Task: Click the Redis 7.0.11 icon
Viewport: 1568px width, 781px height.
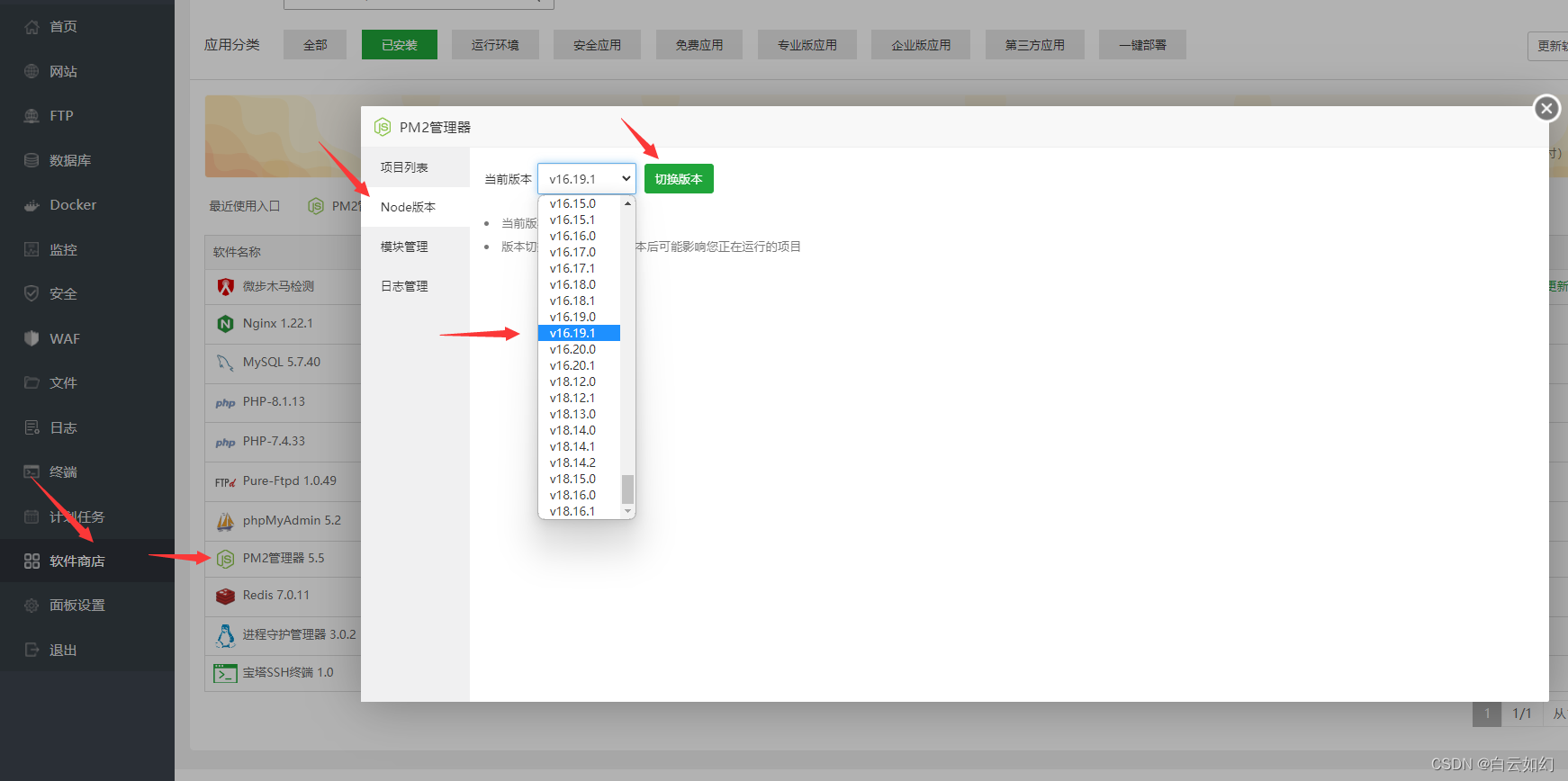Action: tap(225, 596)
